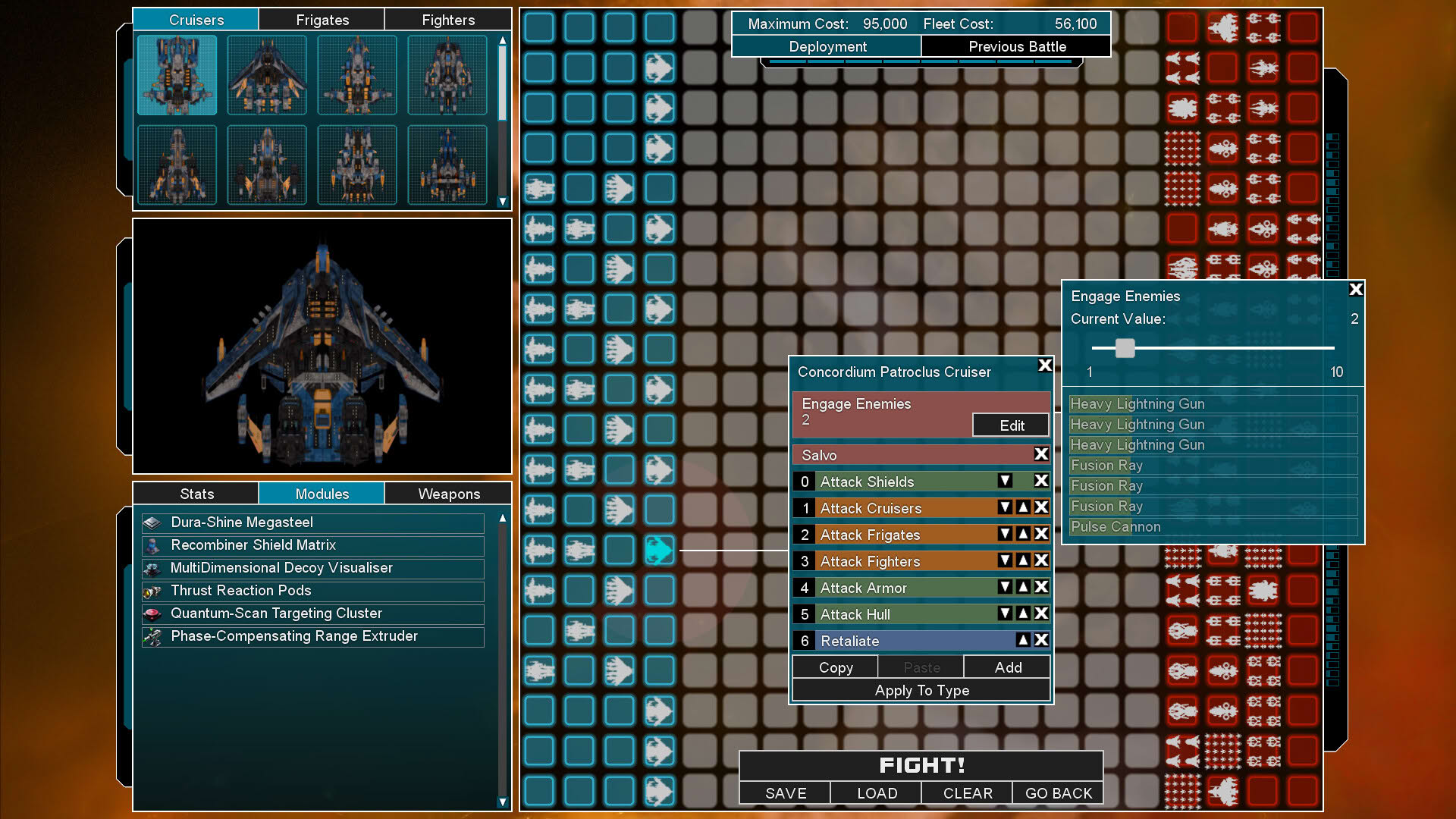Click the module list scroll down arrow
The width and height of the screenshot is (1456, 819).
click(502, 802)
